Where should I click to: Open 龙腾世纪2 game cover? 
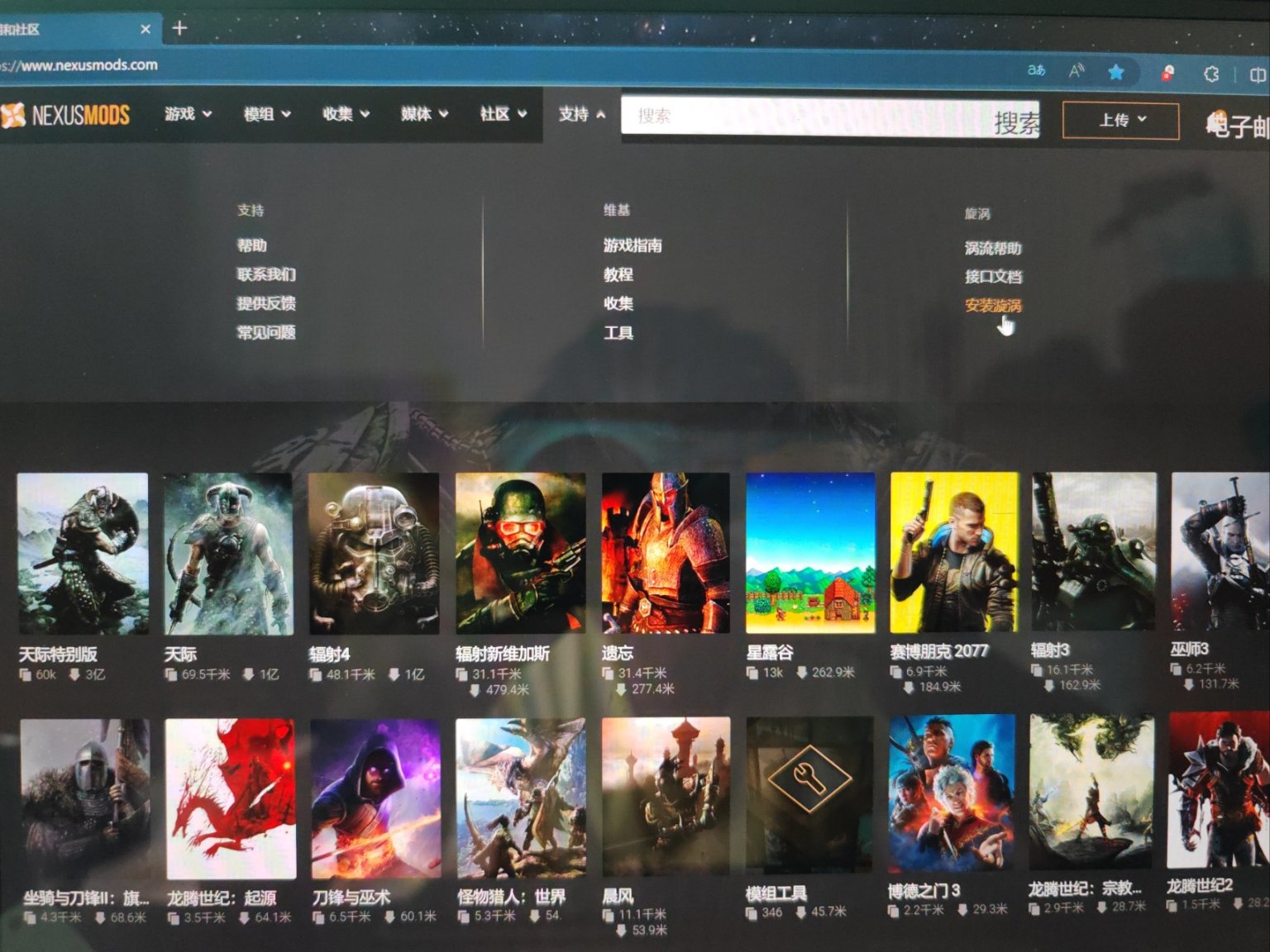point(1219,789)
